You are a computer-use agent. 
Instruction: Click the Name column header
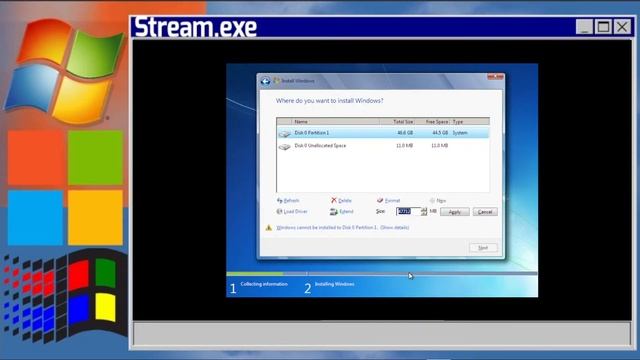[x=336, y=122]
